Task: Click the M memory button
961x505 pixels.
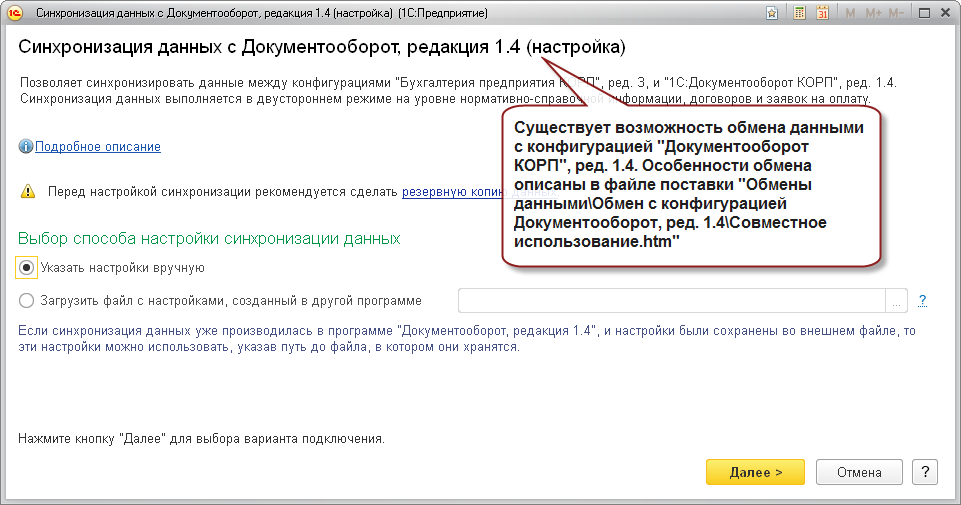Action: point(850,13)
